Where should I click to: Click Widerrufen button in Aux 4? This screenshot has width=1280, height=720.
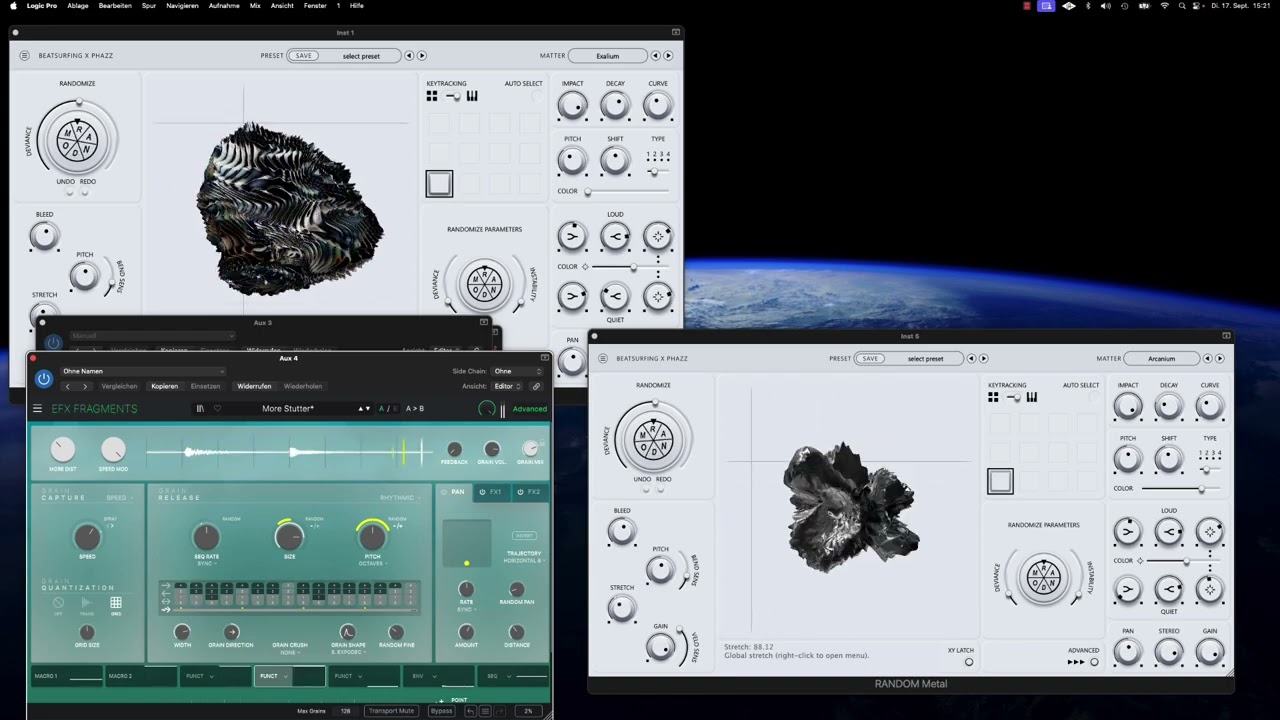click(x=254, y=386)
